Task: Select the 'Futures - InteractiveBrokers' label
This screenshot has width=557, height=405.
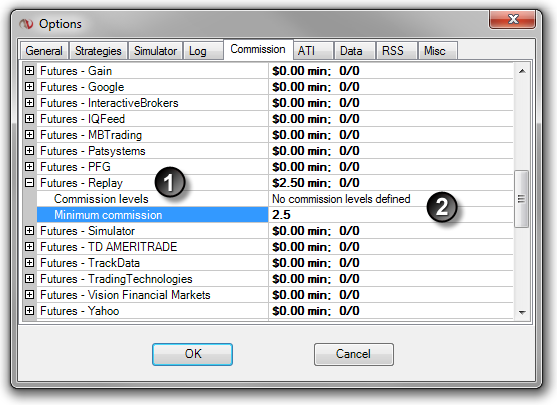Action: click(109, 103)
